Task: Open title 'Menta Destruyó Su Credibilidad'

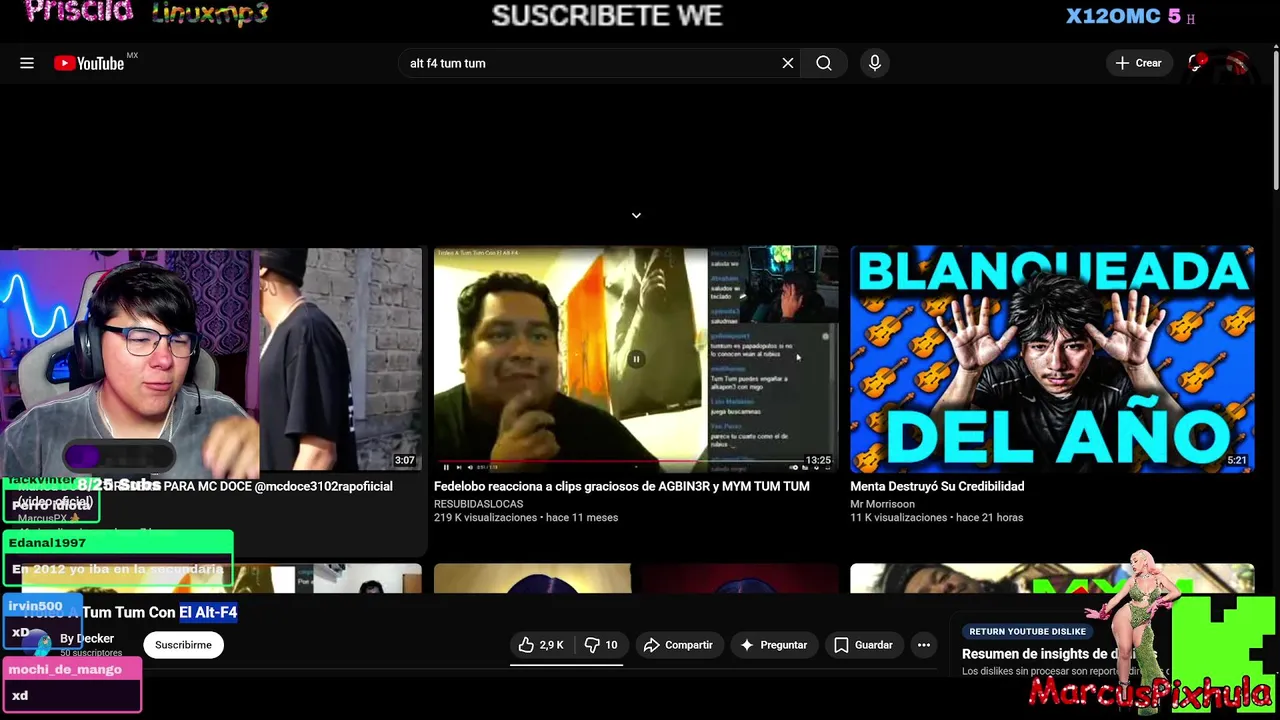Action: (937, 486)
